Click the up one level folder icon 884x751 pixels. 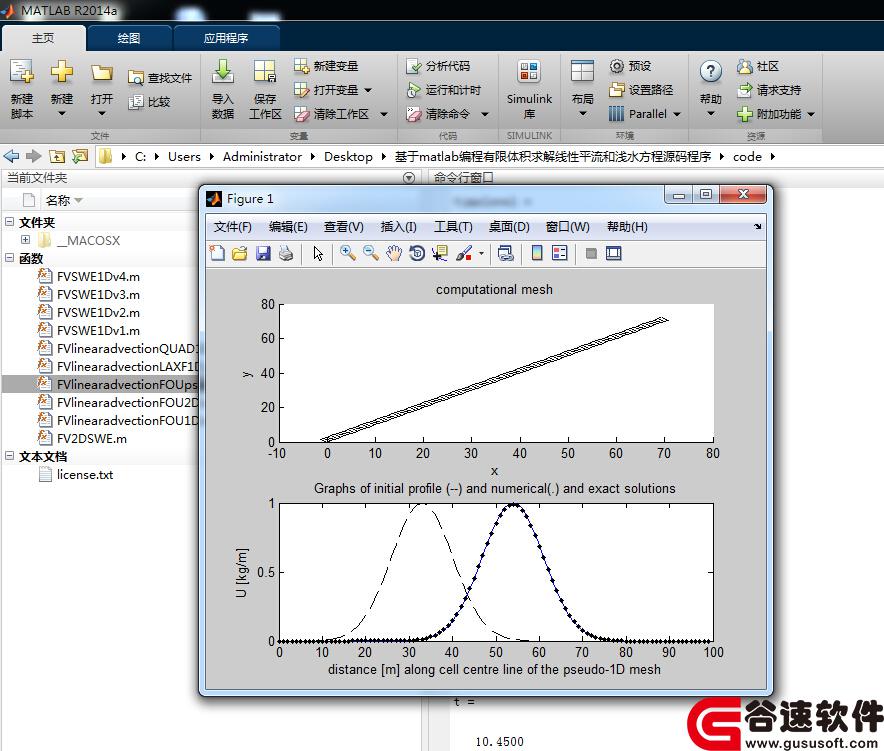(x=56, y=156)
